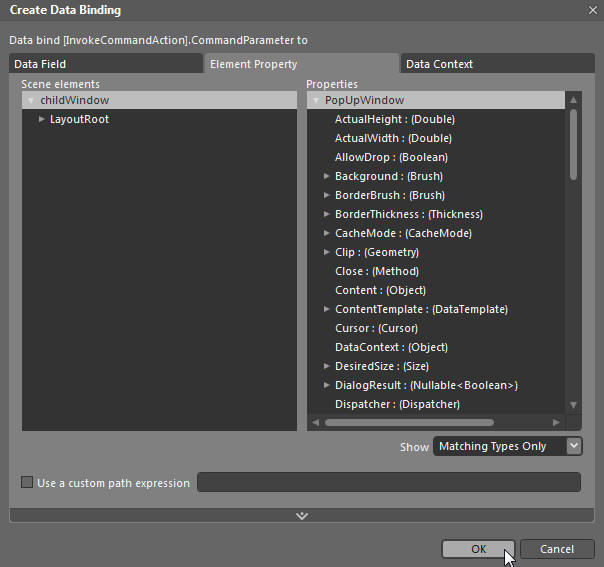
Task: Select childWindow in Scene elements
Action: coord(159,100)
